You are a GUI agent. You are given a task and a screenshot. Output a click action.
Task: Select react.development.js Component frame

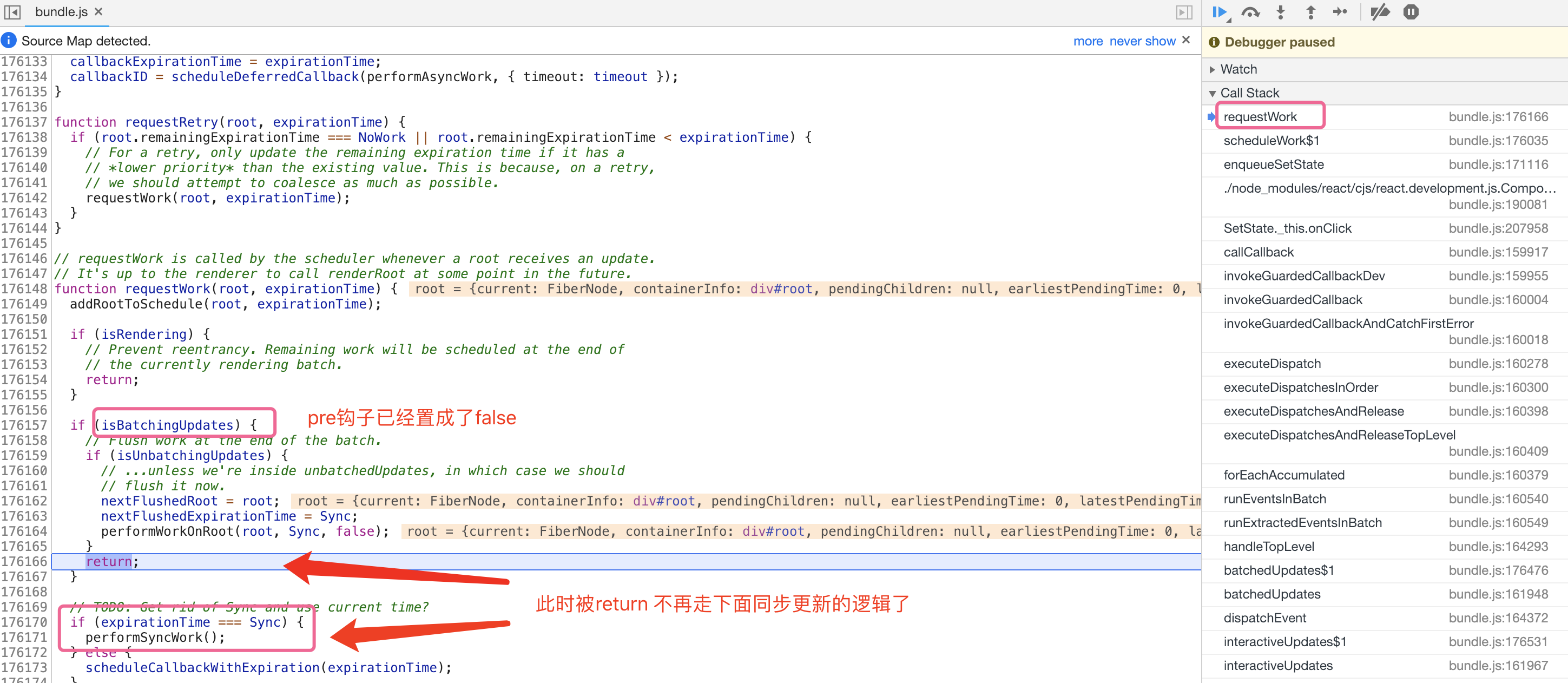coord(1385,196)
